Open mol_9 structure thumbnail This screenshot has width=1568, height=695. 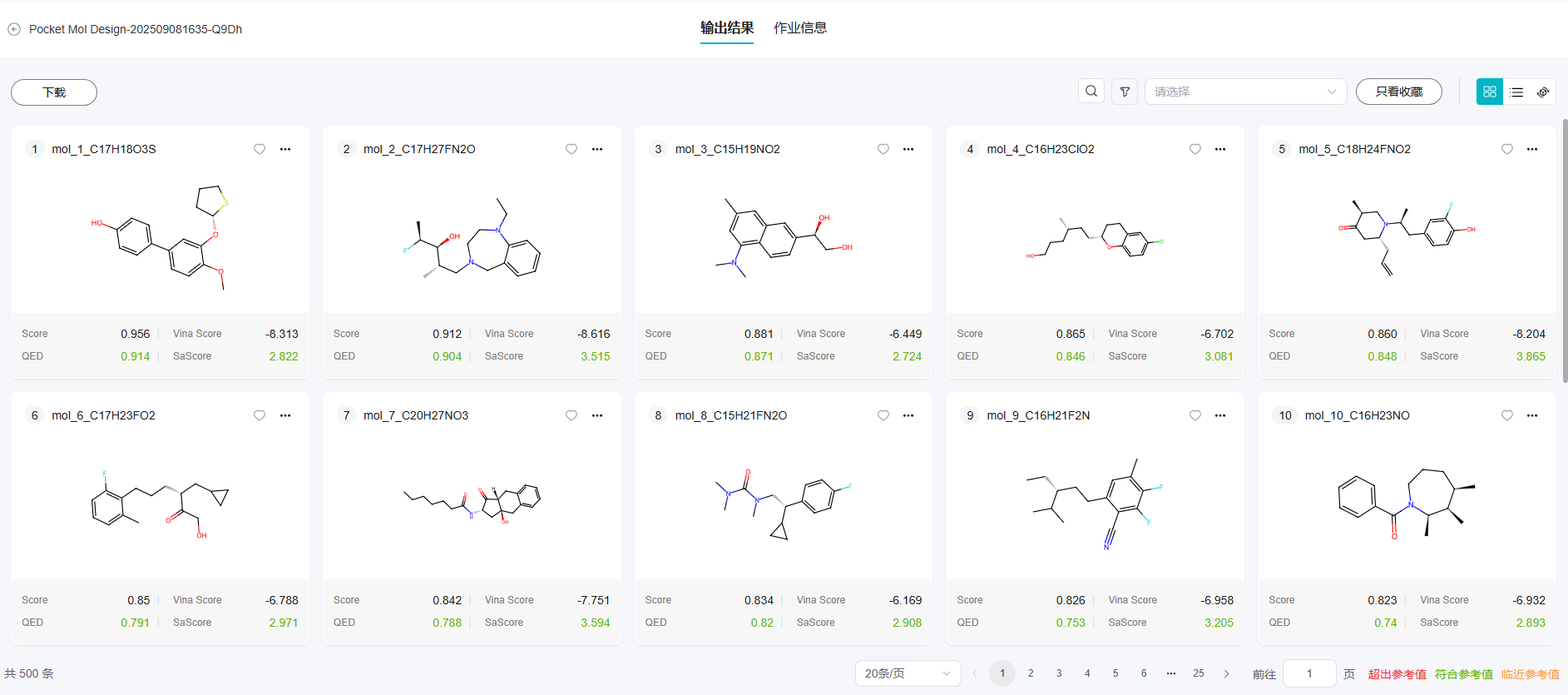click(x=1095, y=504)
